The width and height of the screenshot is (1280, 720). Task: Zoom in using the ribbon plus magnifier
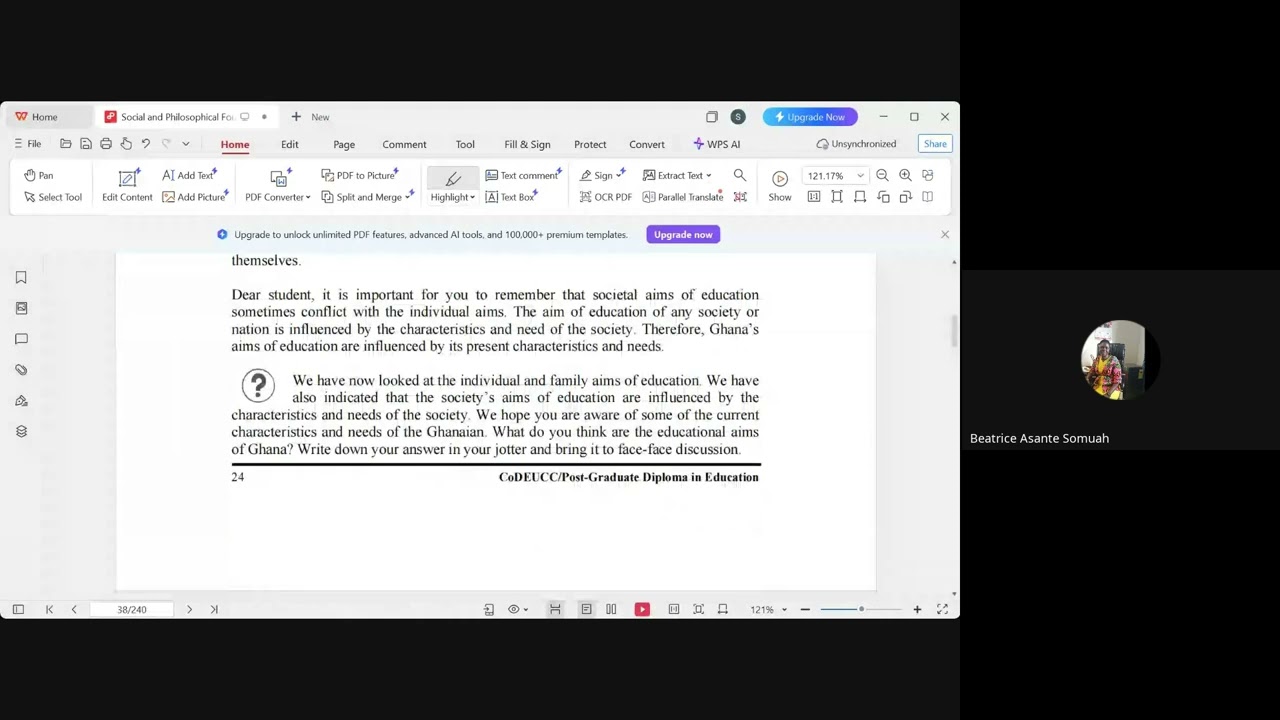point(905,175)
